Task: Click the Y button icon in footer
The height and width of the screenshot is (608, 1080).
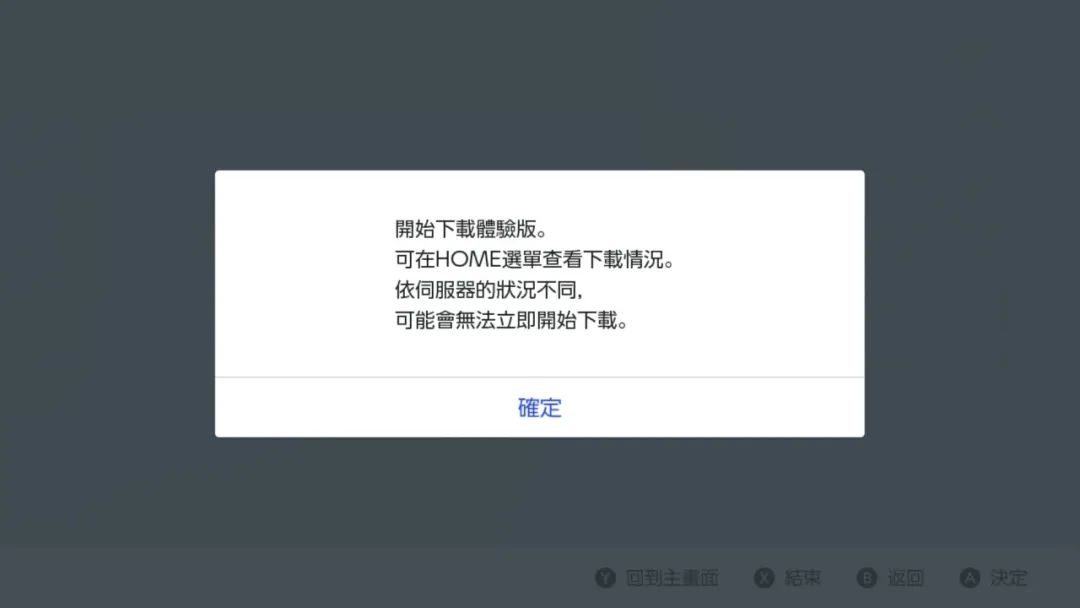Action: point(605,578)
